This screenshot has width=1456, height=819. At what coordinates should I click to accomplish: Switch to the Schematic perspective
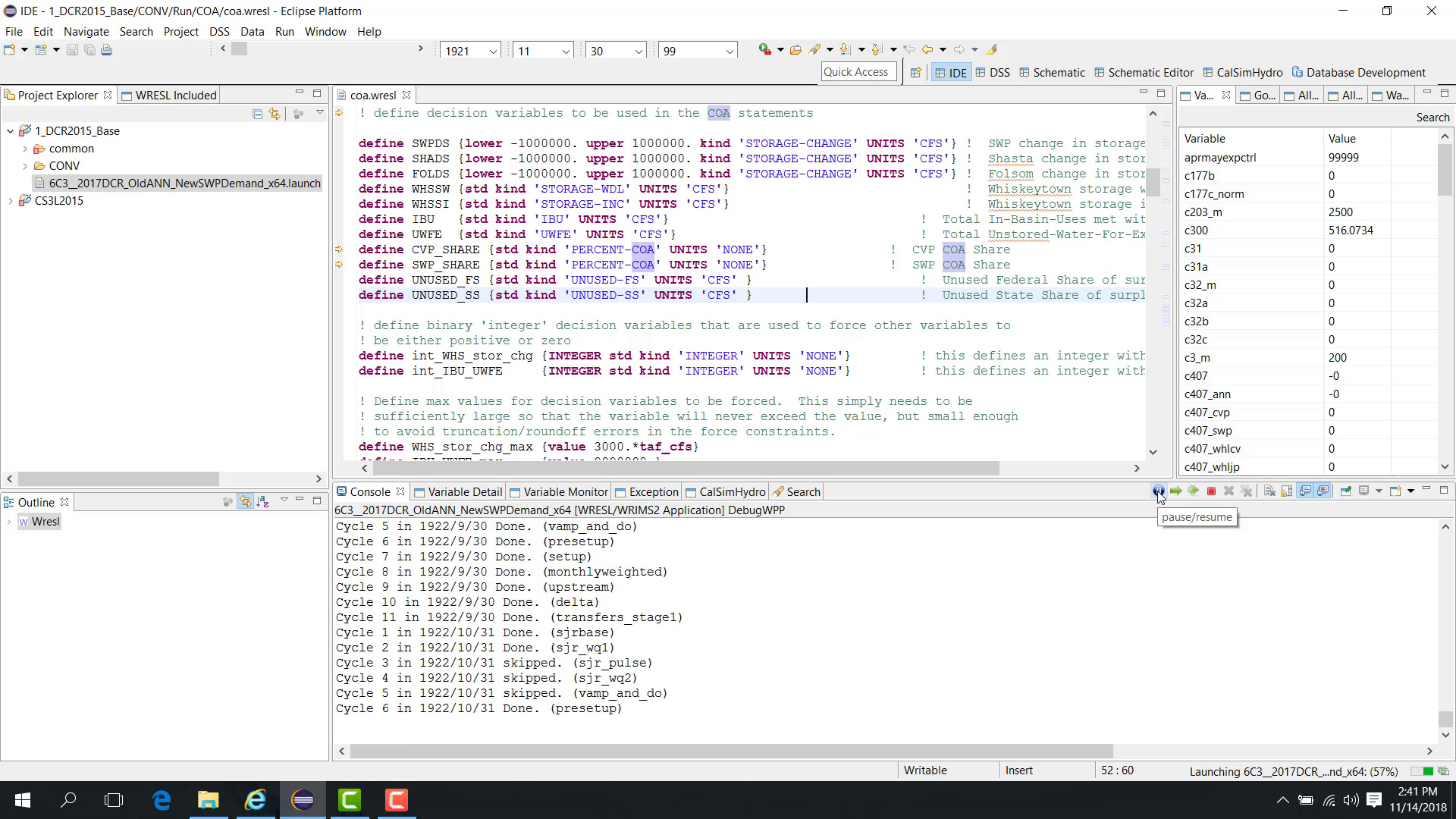click(1052, 73)
